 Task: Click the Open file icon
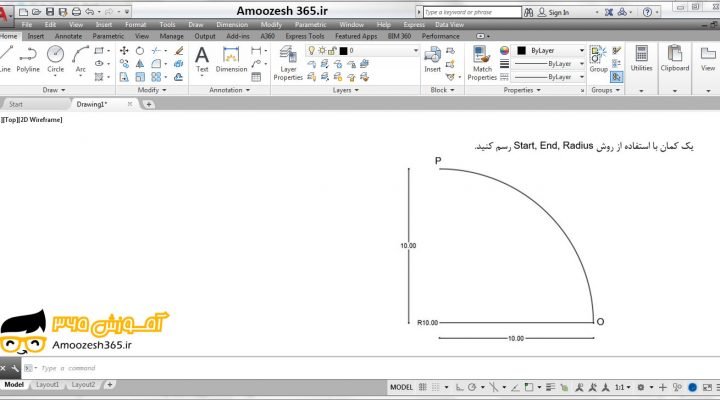point(37,12)
